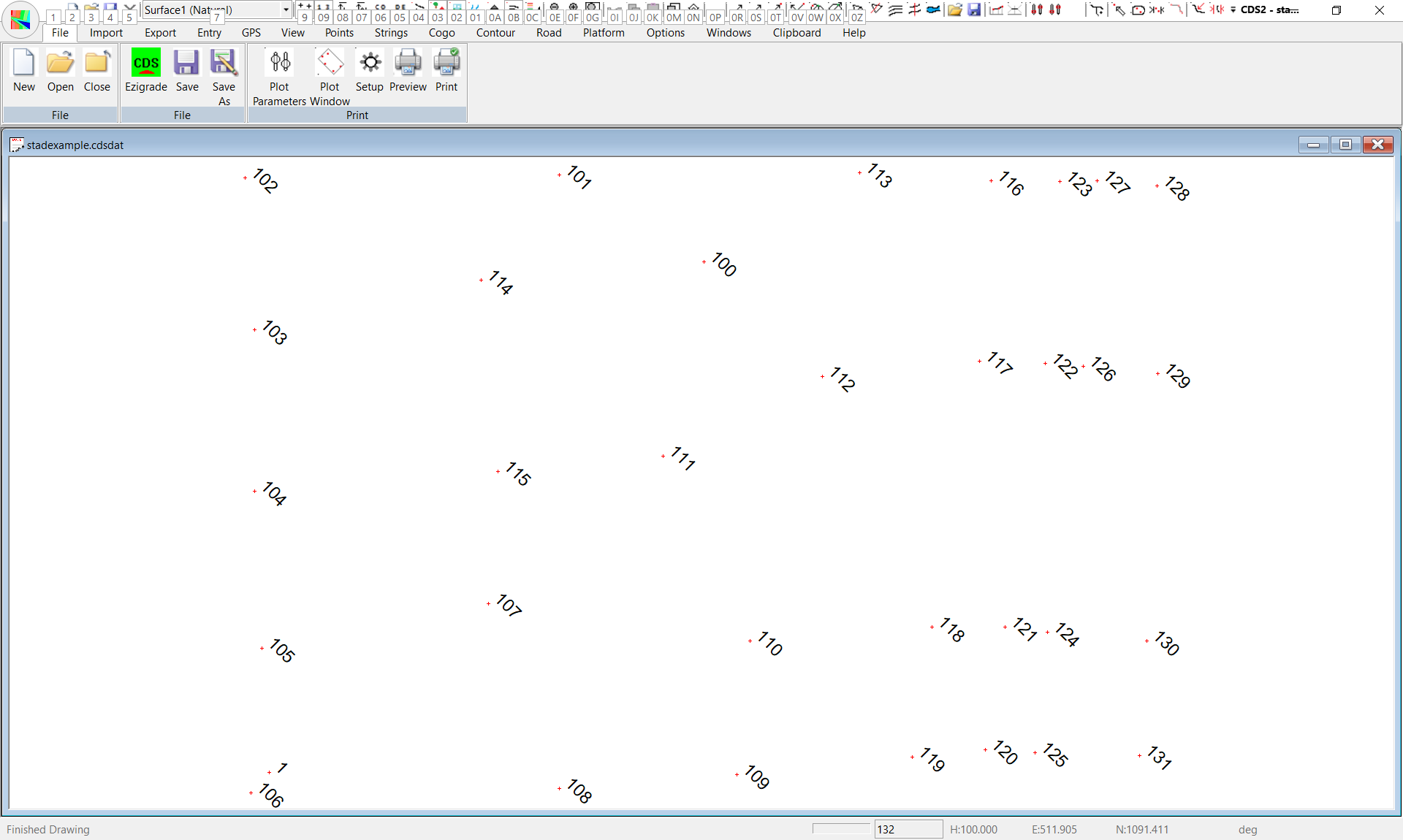
Task: Open the Help menu
Action: coord(853,33)
